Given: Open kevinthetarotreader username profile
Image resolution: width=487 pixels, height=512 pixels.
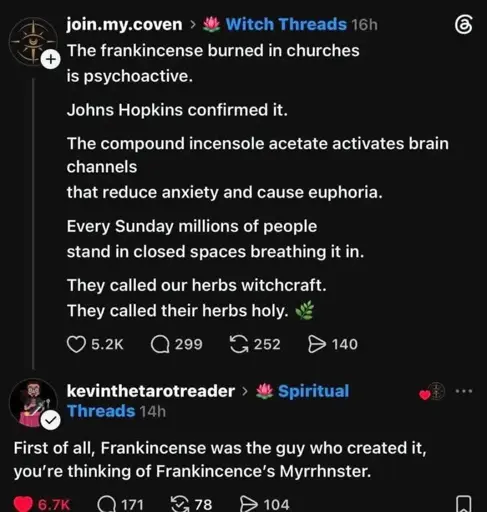Looking at the screenshot, I should point(151,391).
